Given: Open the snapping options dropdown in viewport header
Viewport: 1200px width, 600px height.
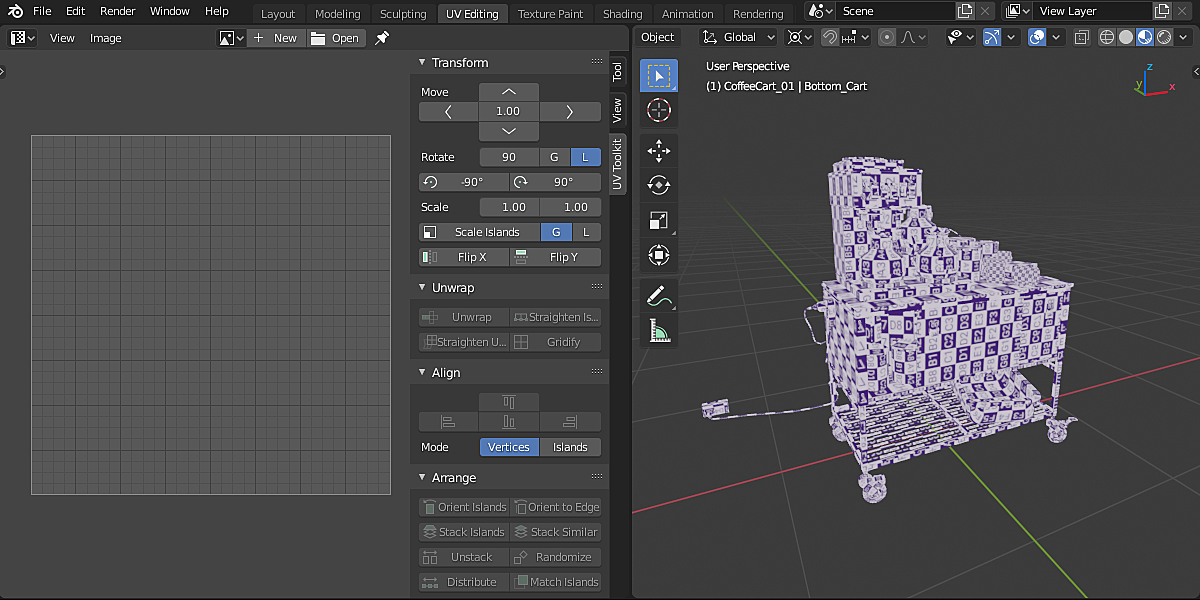Looking at the screenshot, I should coord(865,37).
